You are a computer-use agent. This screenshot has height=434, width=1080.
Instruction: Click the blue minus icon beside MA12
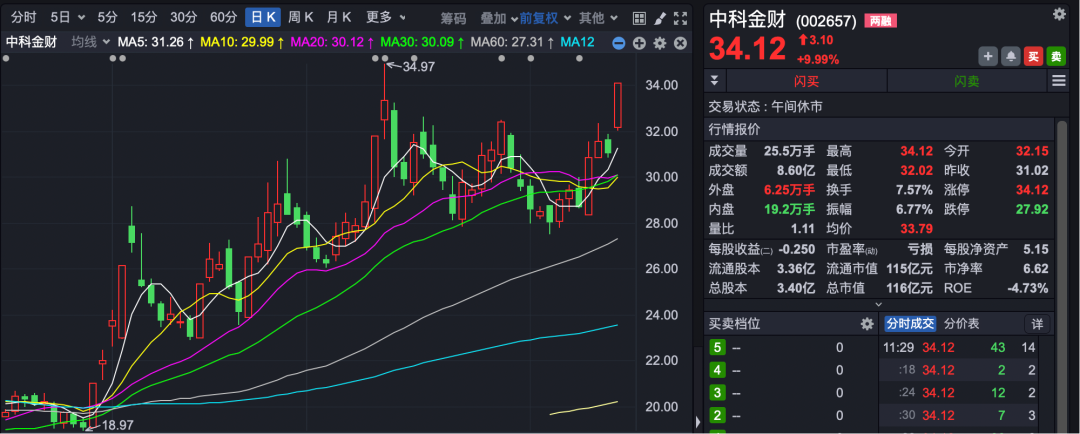pyautogui.click(x=618, y=42)
